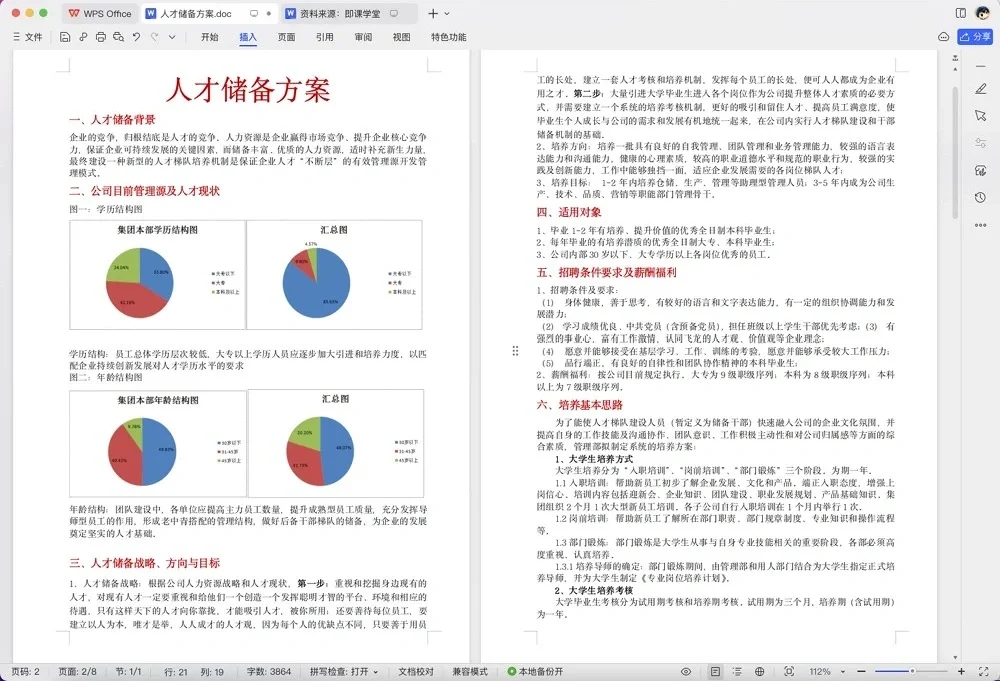Image resolution: width=1000 pixels, height=681 pixels.
Task: Open the 页面 ribbon tab
Action: (x=286, y=37)
